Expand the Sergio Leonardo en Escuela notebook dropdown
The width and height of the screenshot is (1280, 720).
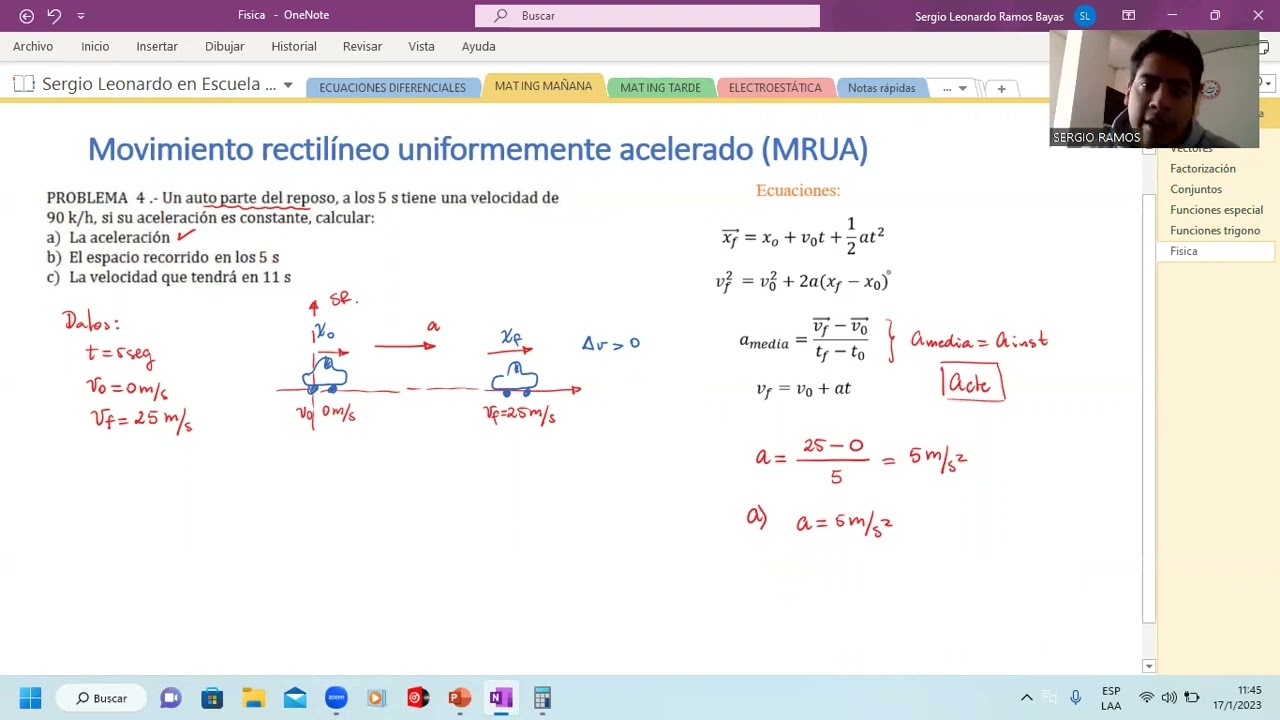click(288, 85)
